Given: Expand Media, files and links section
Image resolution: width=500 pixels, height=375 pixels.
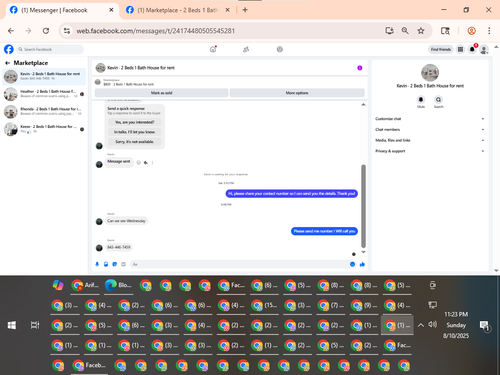Looking at the screenshot, I should 429,140.
